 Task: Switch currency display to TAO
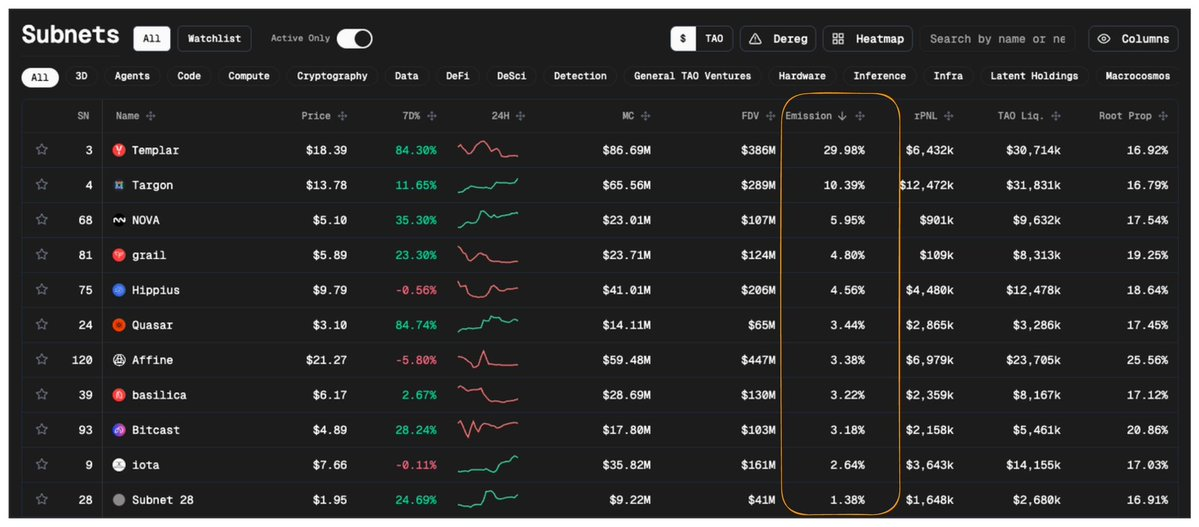pos(714,39)
